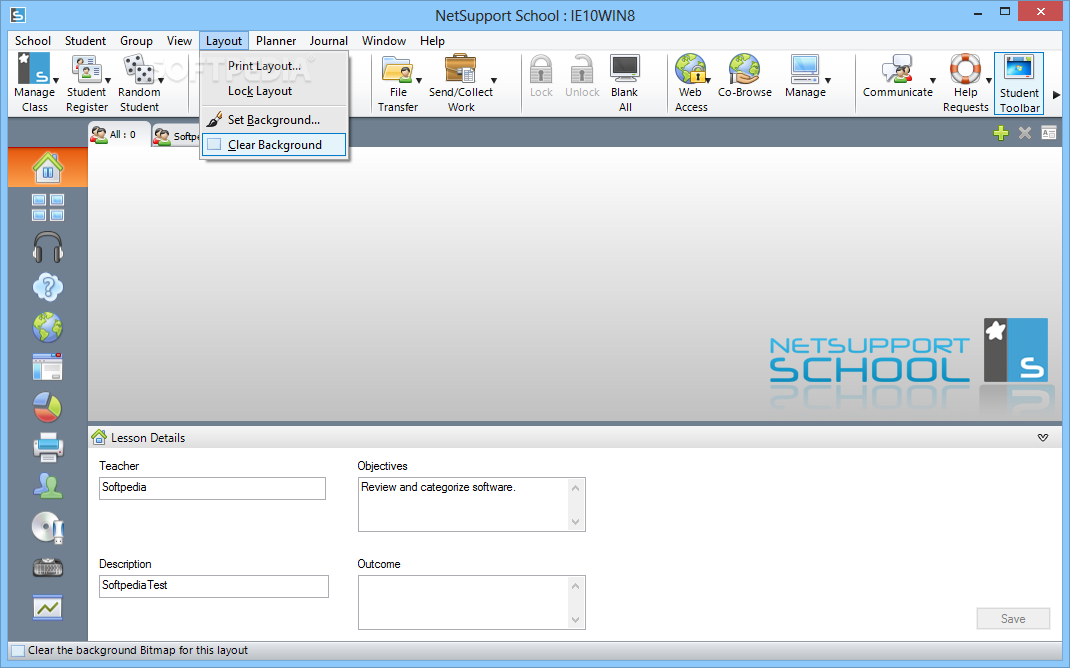Viewport: 1070px width, 668px height.
Task: Open the Window menu
Action: pyautogui.click(x=384, y=41)
